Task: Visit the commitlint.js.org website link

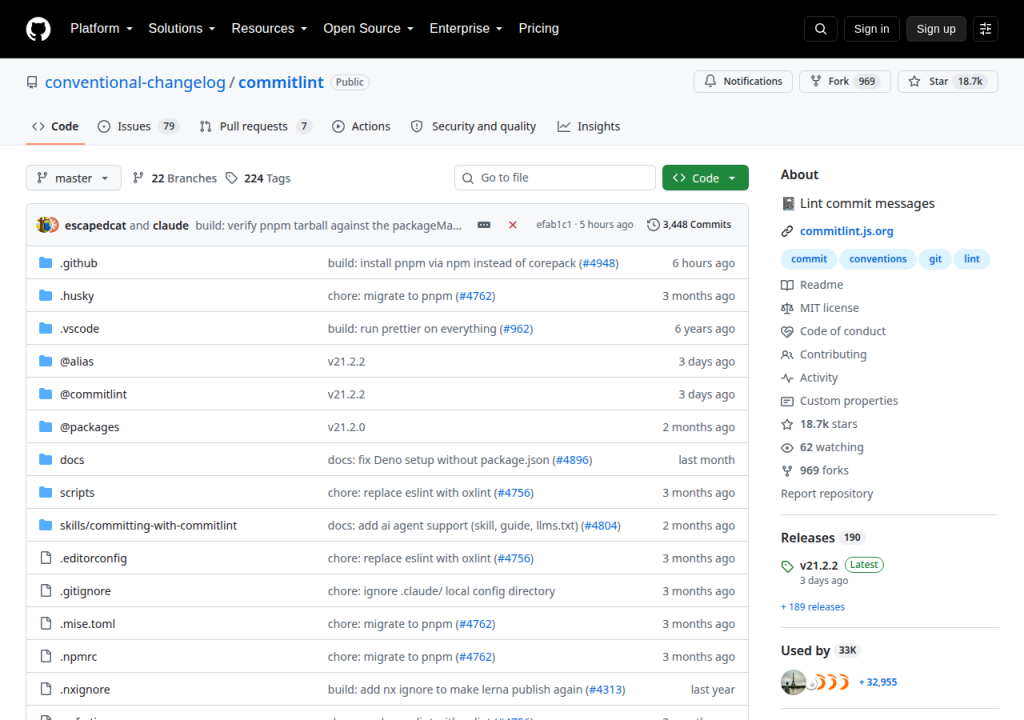Action: pyautogui.click(x=846, y=231)
